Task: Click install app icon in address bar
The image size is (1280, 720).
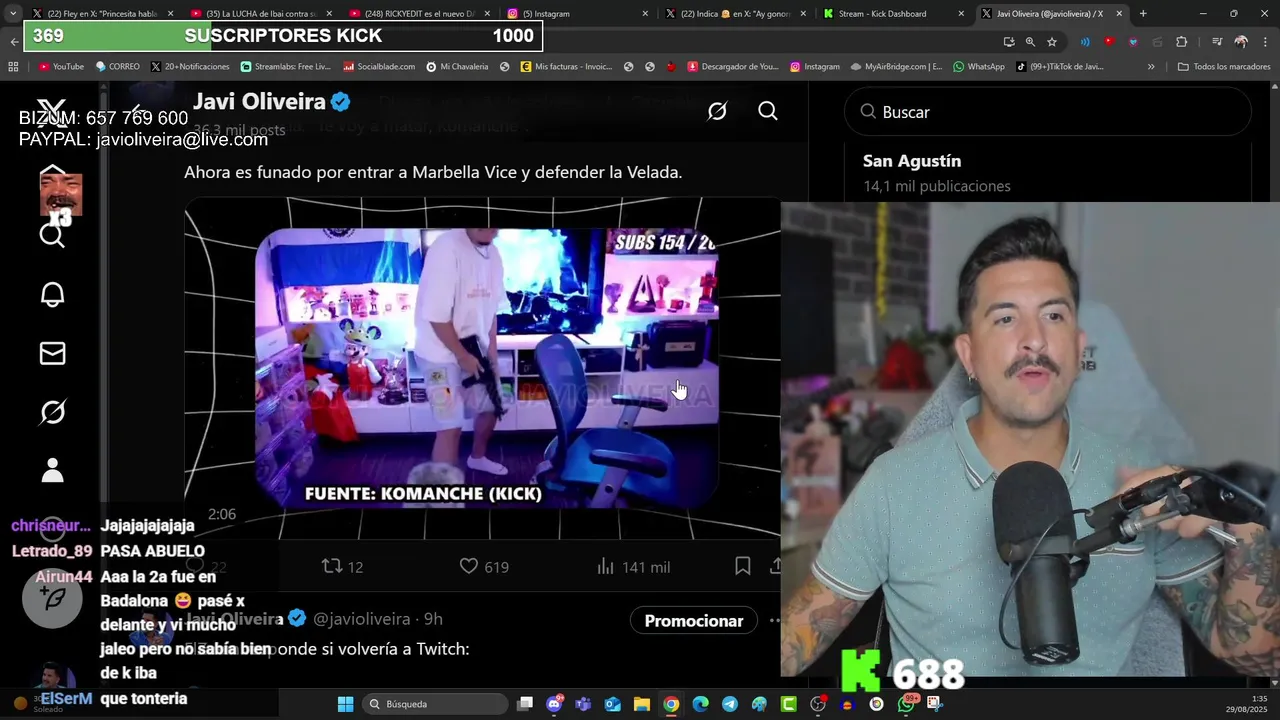Action: (1008, 41)
